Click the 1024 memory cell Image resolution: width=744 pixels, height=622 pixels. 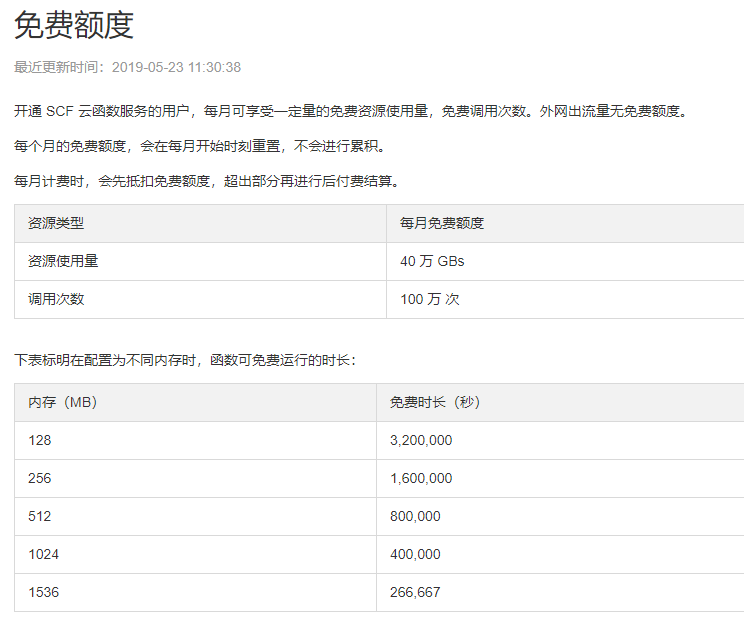(x=195, y=554)
